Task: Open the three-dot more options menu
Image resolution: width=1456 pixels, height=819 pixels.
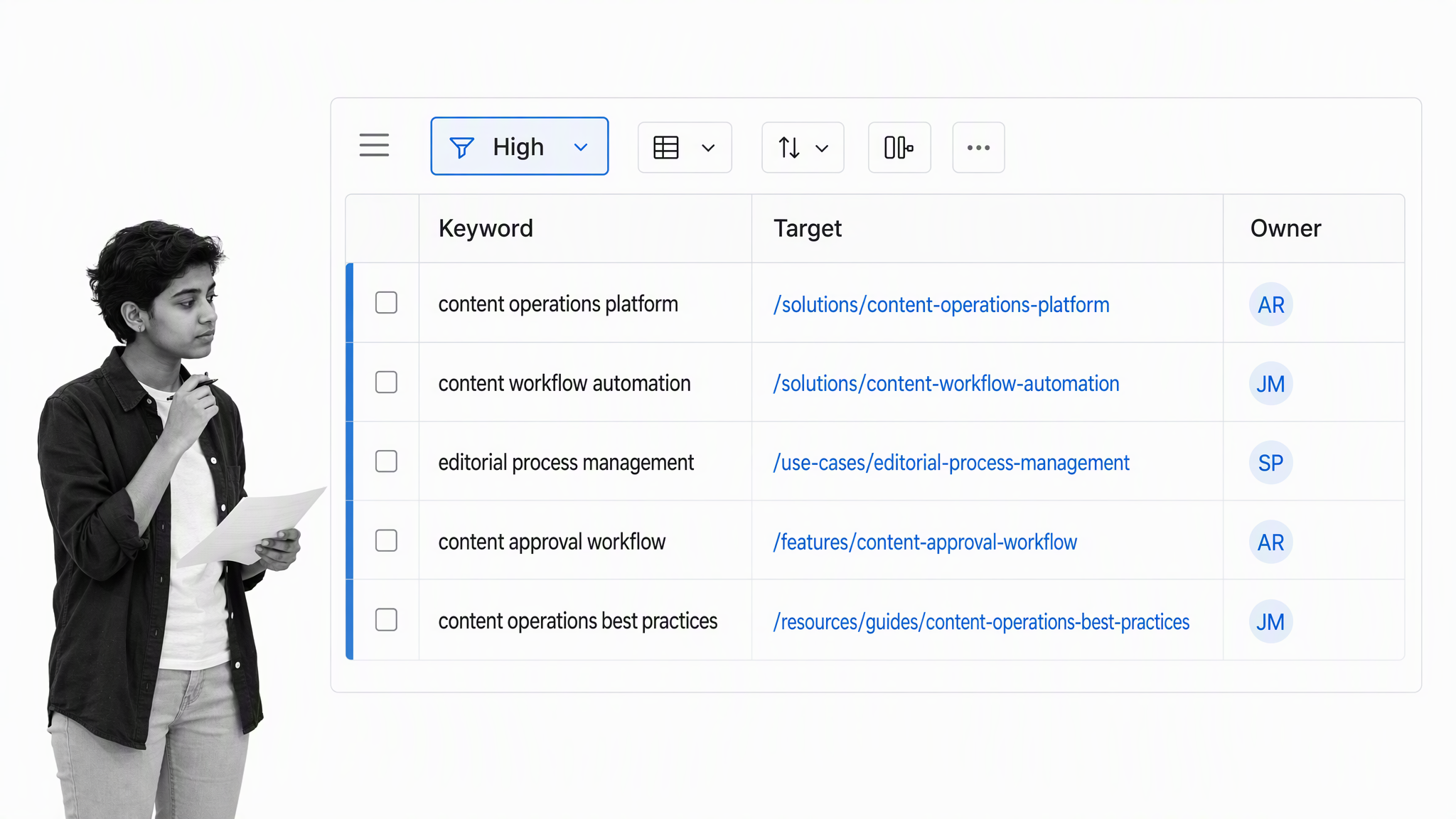Action: [x=978, y=147]
